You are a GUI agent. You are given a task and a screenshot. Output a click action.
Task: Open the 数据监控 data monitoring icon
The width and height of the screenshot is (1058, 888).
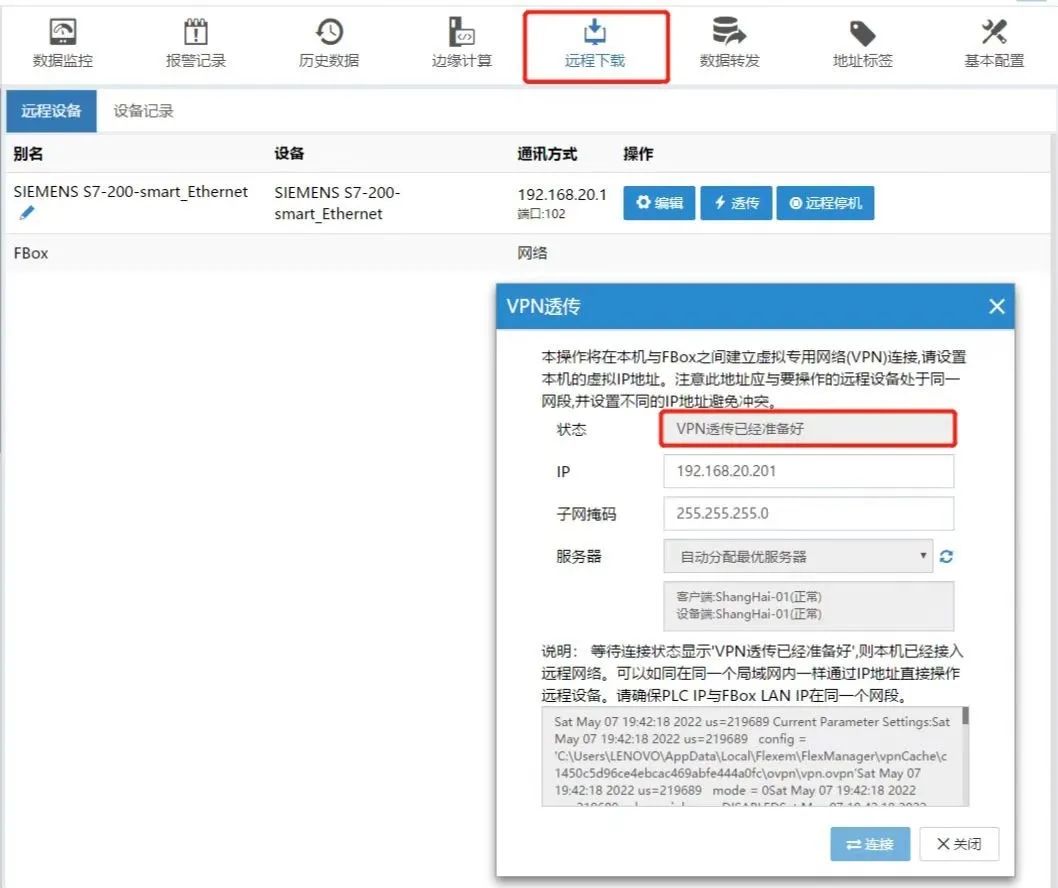click(x=62, y=44)
